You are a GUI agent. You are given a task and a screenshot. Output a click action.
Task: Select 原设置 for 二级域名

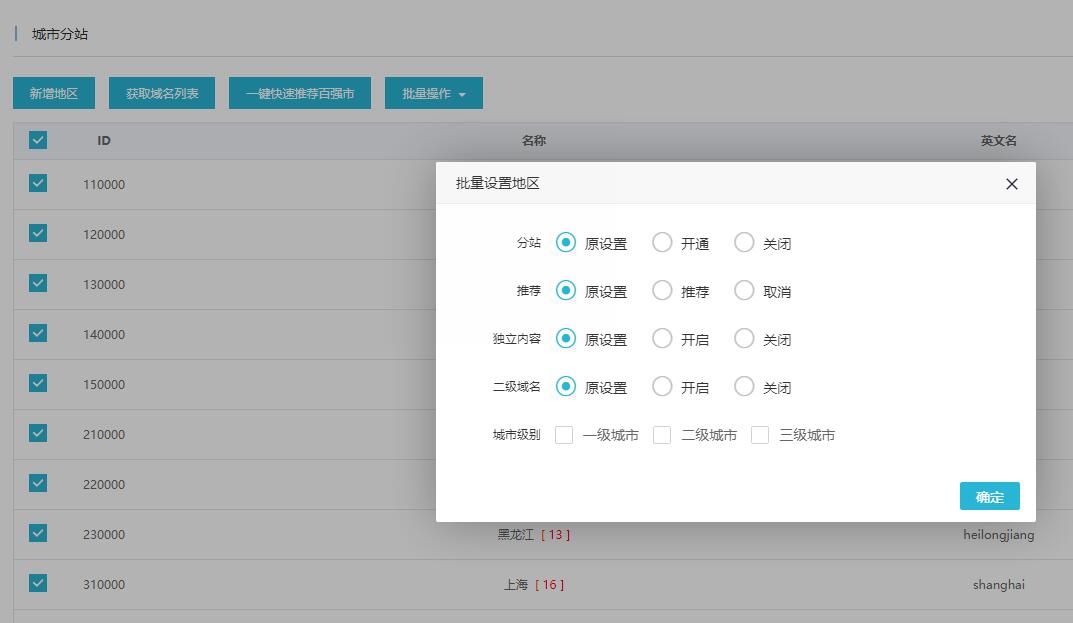566,387
